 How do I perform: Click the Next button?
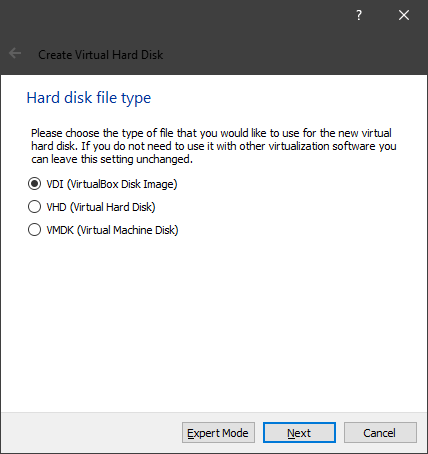(299, 433)
